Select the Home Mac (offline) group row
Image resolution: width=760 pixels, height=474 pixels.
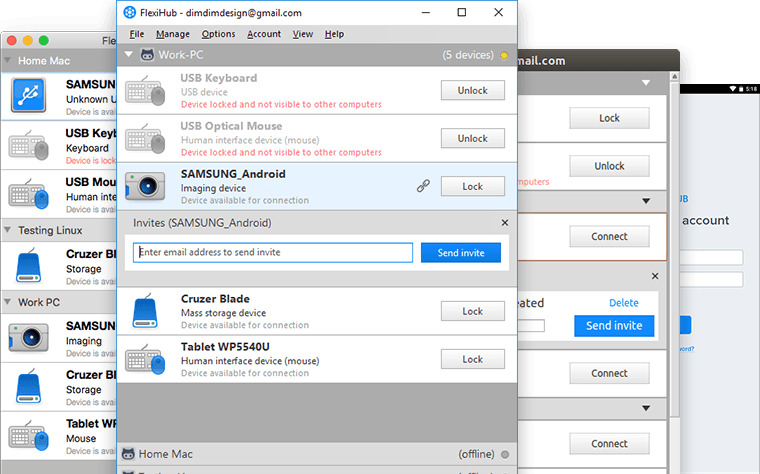pos(317,454)
